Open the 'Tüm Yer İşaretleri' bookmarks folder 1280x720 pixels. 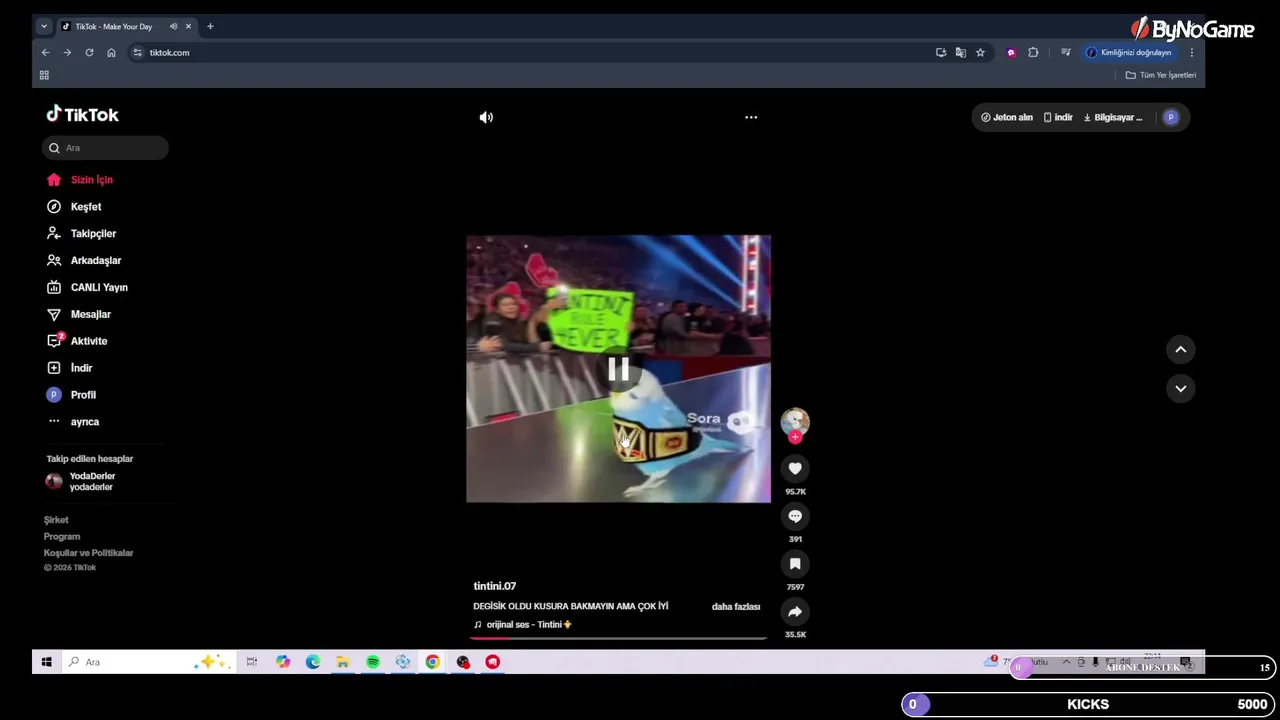coord(1160,75)
